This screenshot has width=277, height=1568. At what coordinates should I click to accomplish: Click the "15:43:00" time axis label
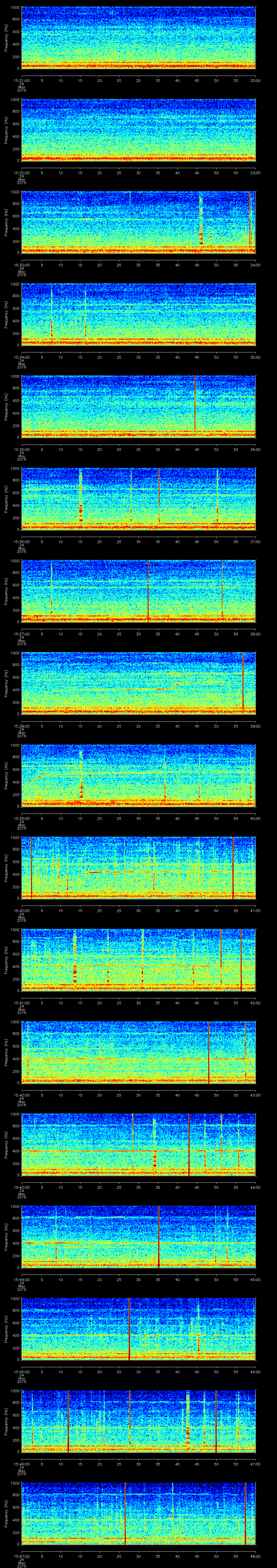pos(21,1187)
